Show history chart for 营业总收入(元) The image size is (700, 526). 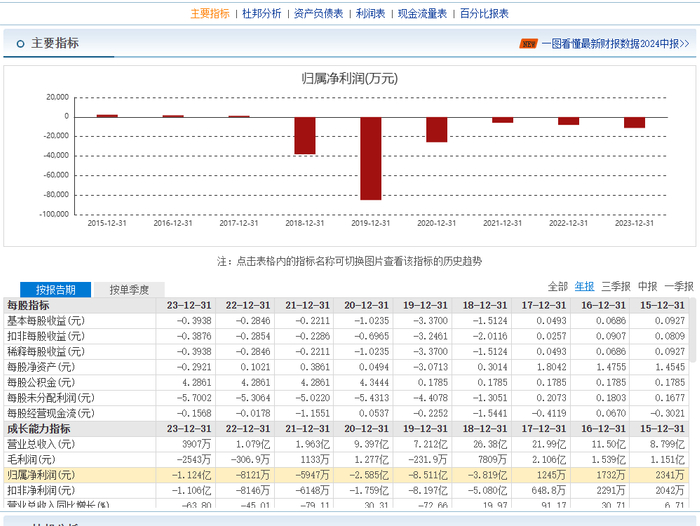(42, 444)
